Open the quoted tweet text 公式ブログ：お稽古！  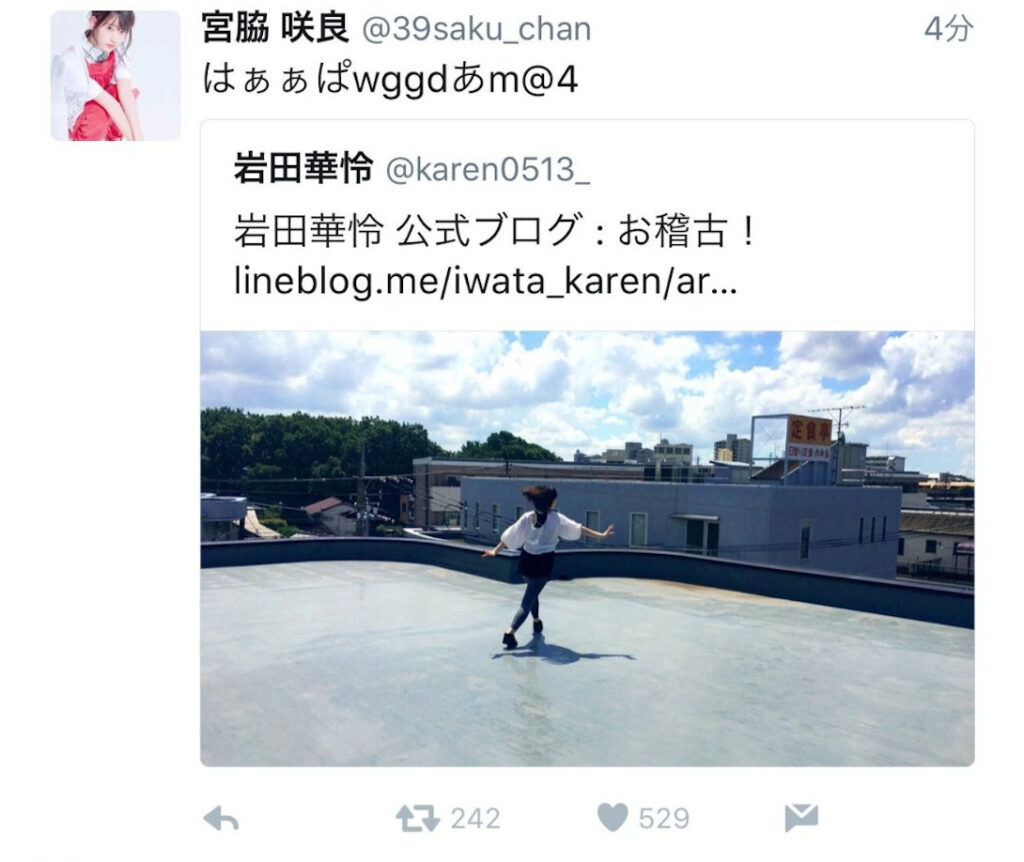point(577,230)
